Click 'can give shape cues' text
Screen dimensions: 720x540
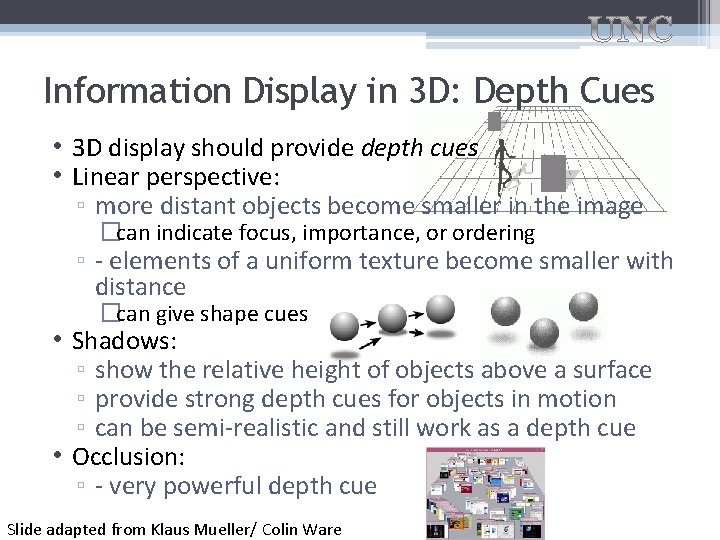(x=212, y=314)
